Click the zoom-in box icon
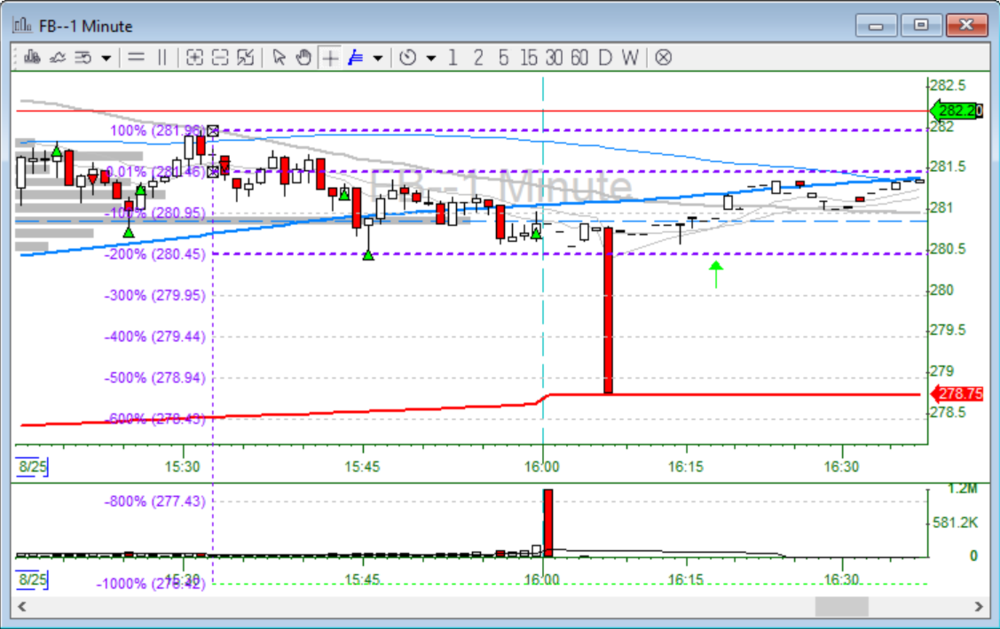This screenshot has width=1000, height=629. pos(194,57)
